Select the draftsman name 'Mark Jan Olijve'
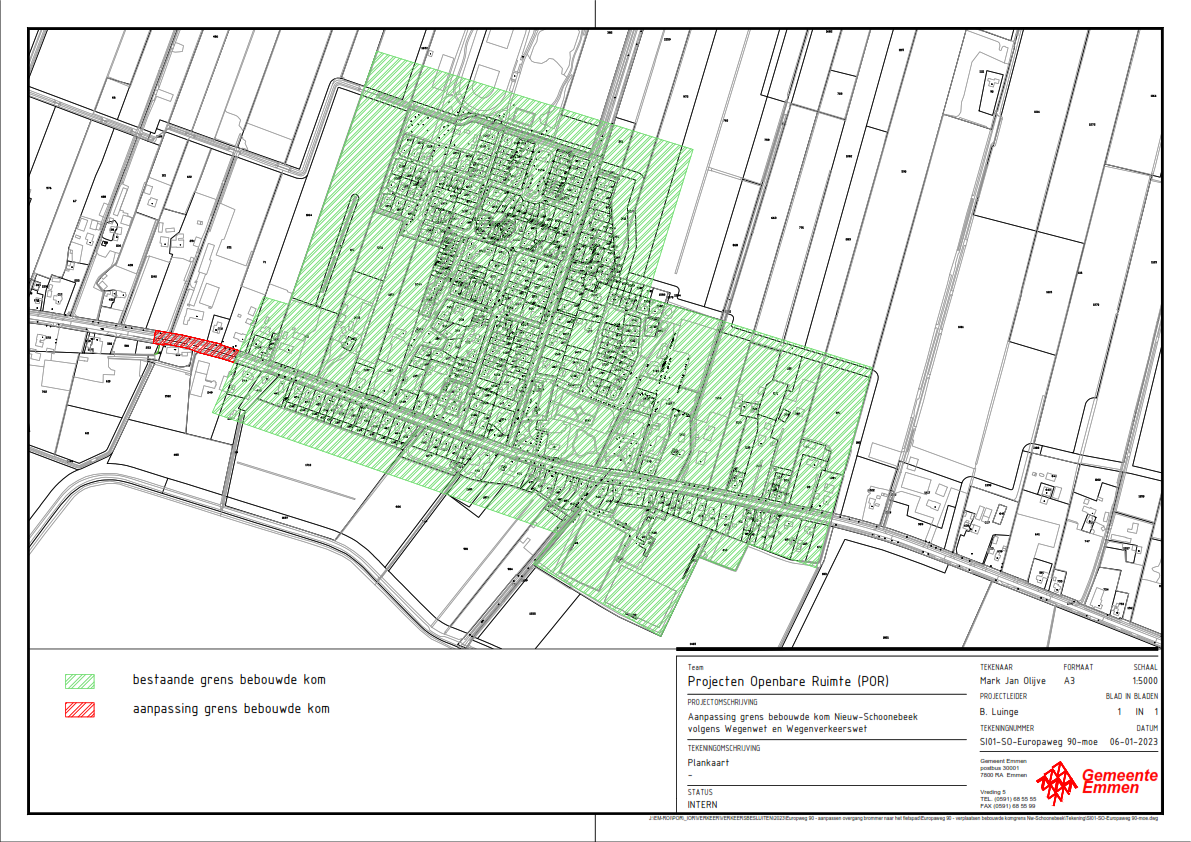Viewport: 1191px width, 842px height. pos(1012,681)
